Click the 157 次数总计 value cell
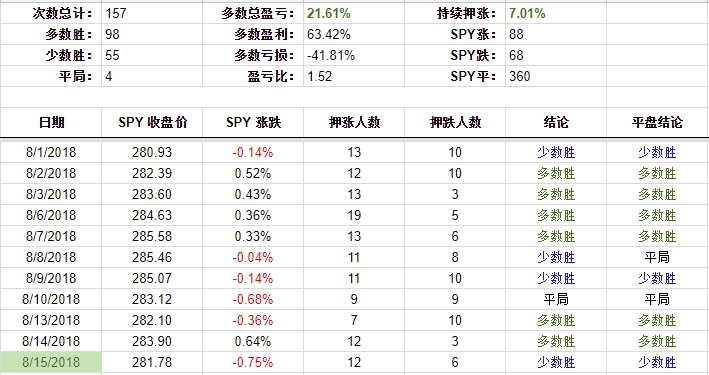709x375 pixels. click(x=152, y=13)
